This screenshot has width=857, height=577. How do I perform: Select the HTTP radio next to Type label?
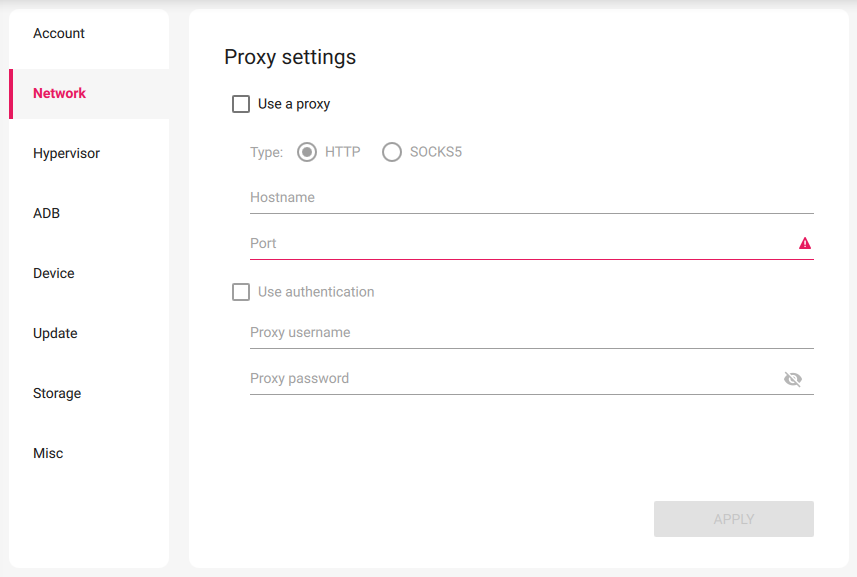tap(307, 152)
